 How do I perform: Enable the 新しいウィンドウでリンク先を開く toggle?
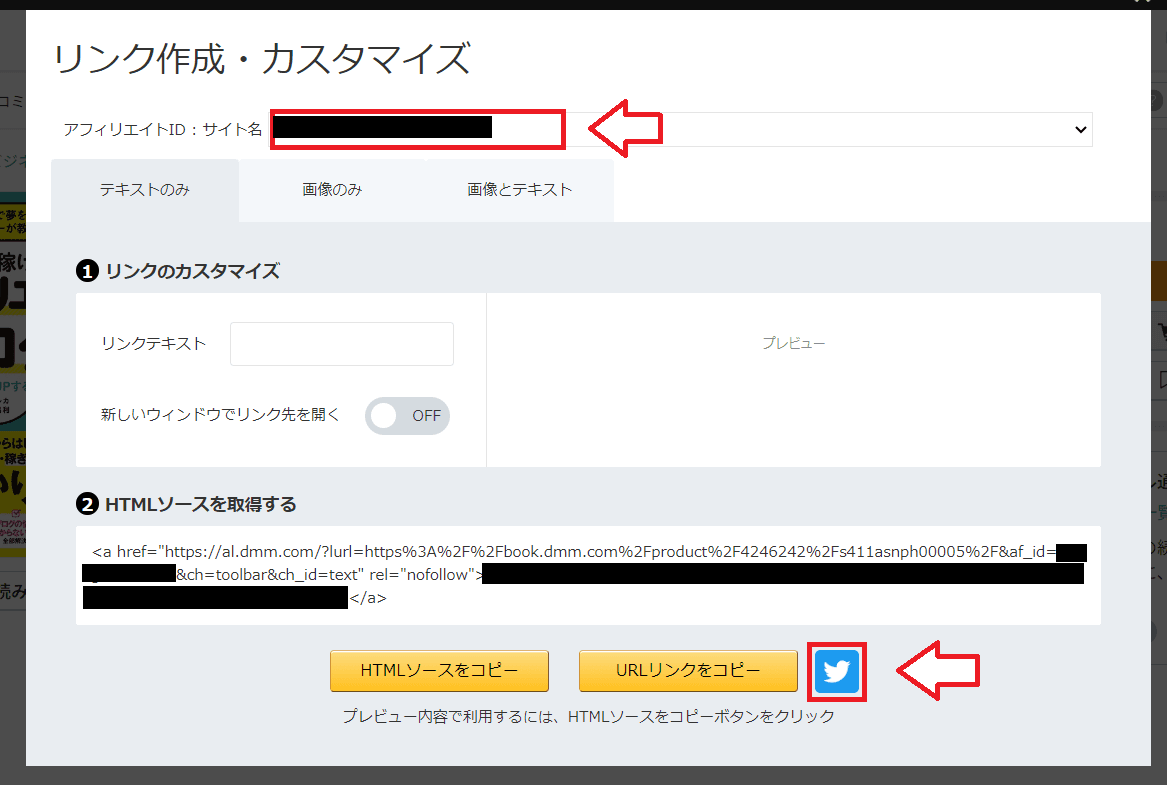click(407, 415)
